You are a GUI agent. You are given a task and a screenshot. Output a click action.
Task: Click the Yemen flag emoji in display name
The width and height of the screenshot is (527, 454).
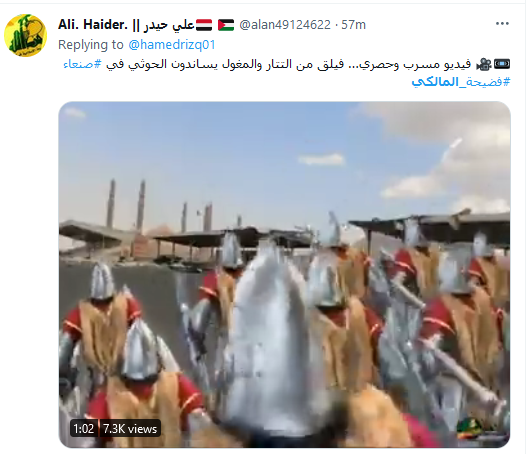[x=204, y=25]
